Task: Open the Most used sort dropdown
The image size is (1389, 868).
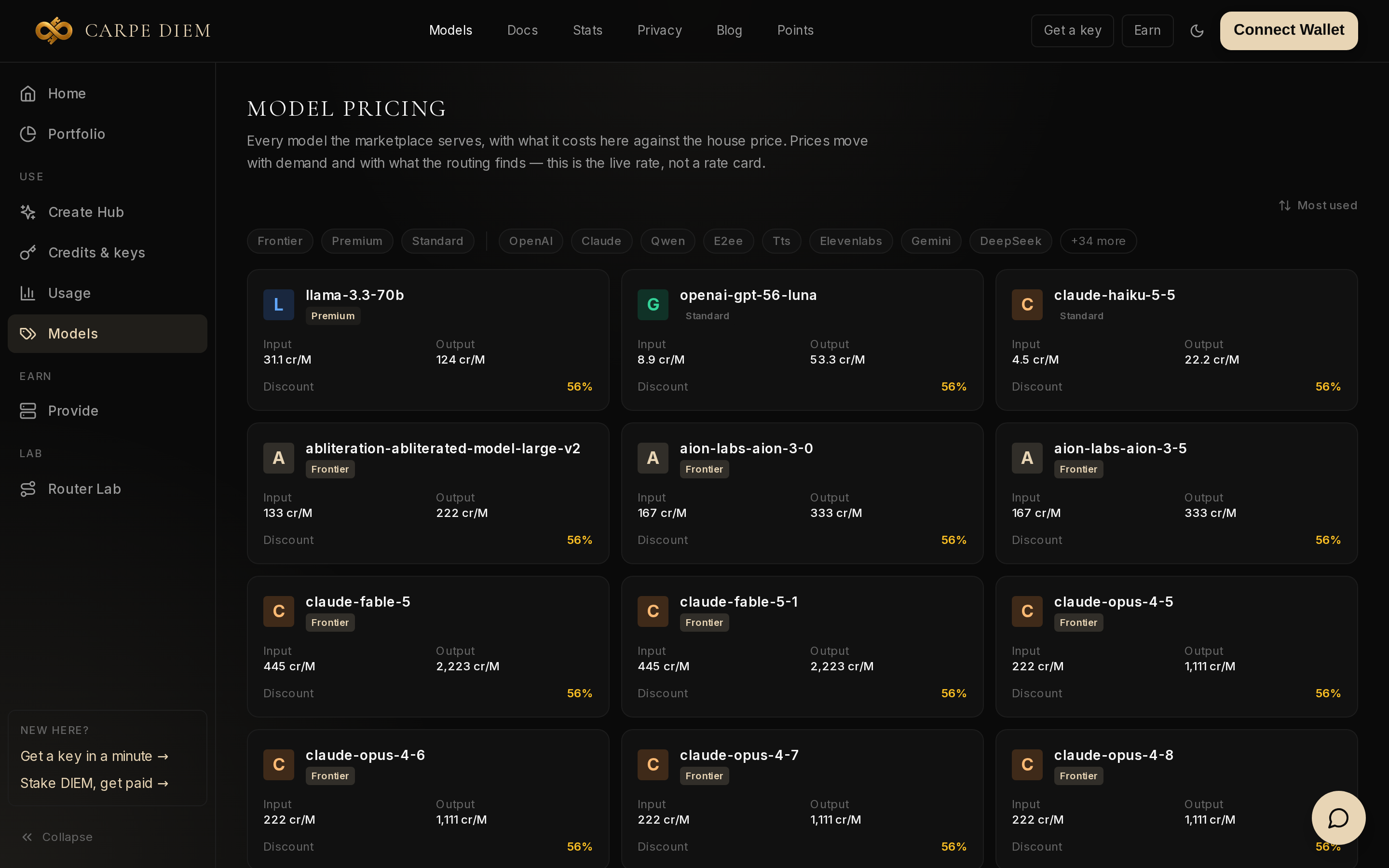Action: [1319, 205]
